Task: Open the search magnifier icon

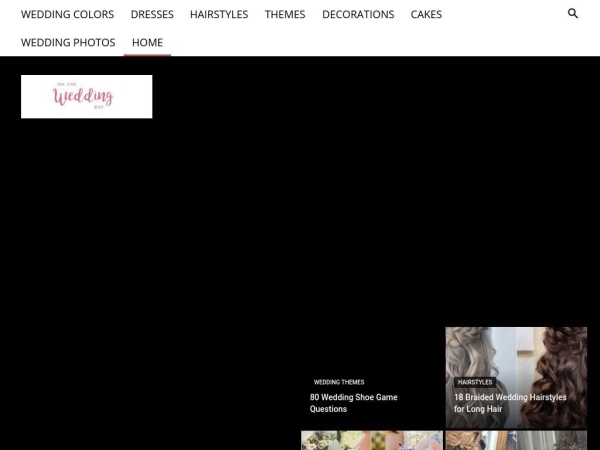Action: tap(572, 14)
